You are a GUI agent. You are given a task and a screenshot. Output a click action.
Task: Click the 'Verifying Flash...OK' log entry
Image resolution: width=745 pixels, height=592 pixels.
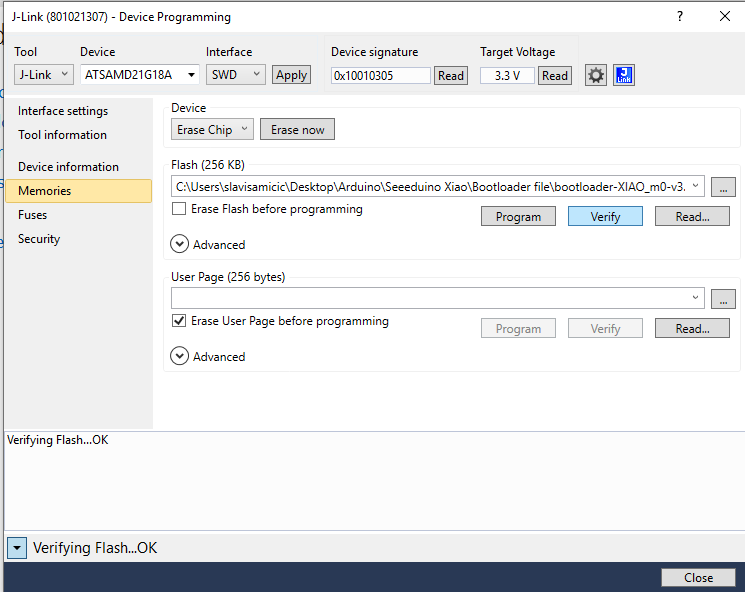[x=57, y=440]
